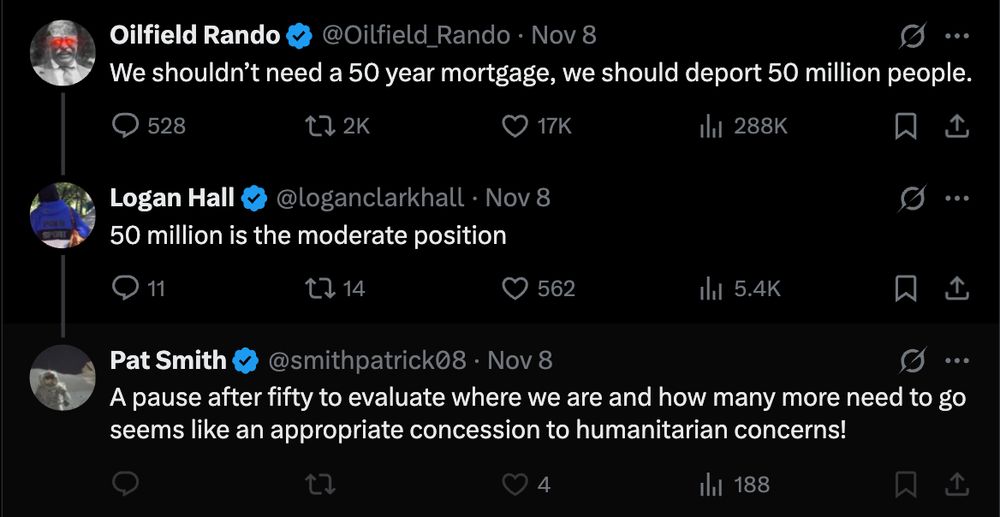Image resolution: width=1000 pixels, height=517 pixels.
Task: Share Oilfield Rando's tweet
Action: click(x=955, y=126)
